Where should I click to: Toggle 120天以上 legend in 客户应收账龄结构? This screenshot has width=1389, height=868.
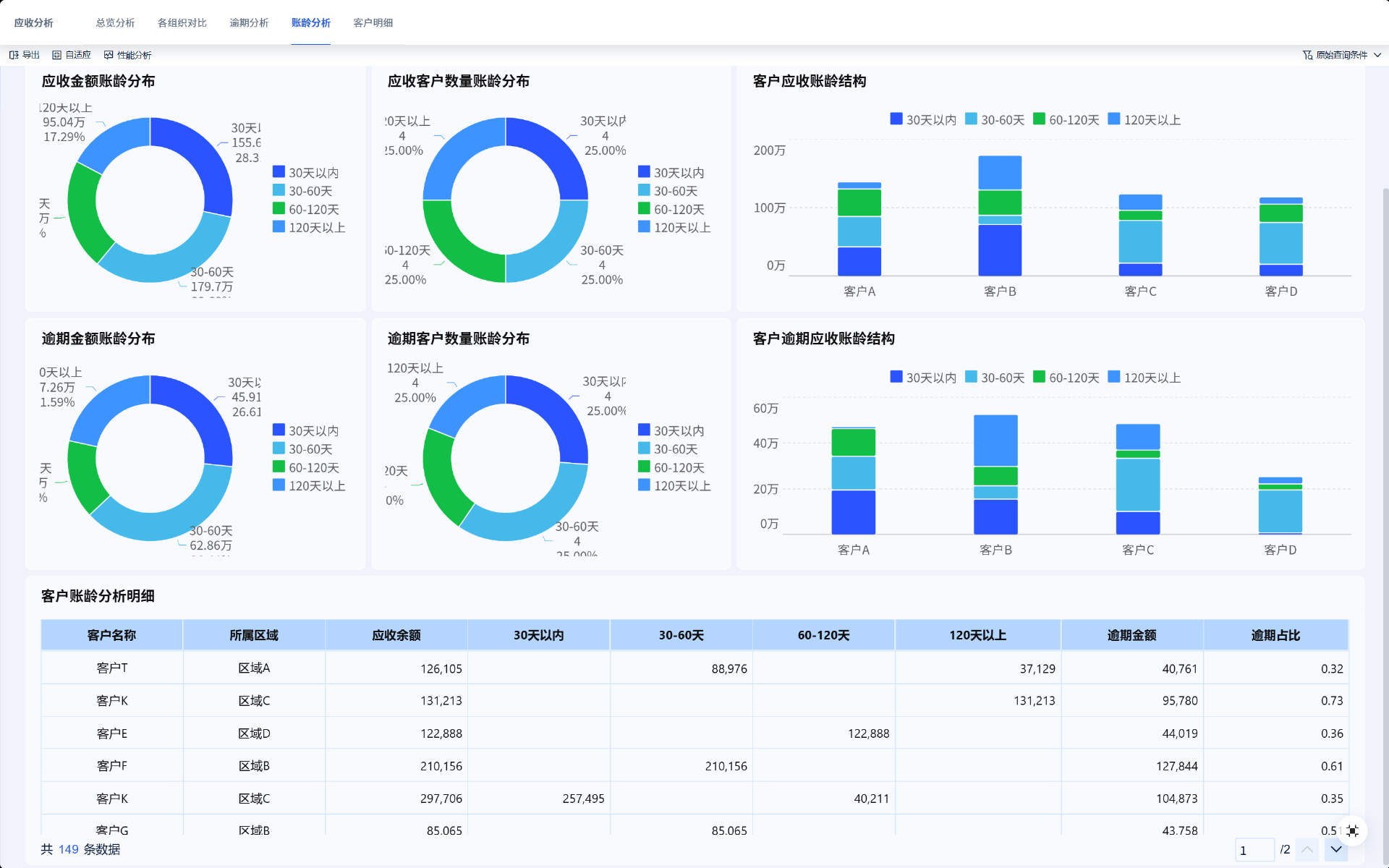[1144, 119]
